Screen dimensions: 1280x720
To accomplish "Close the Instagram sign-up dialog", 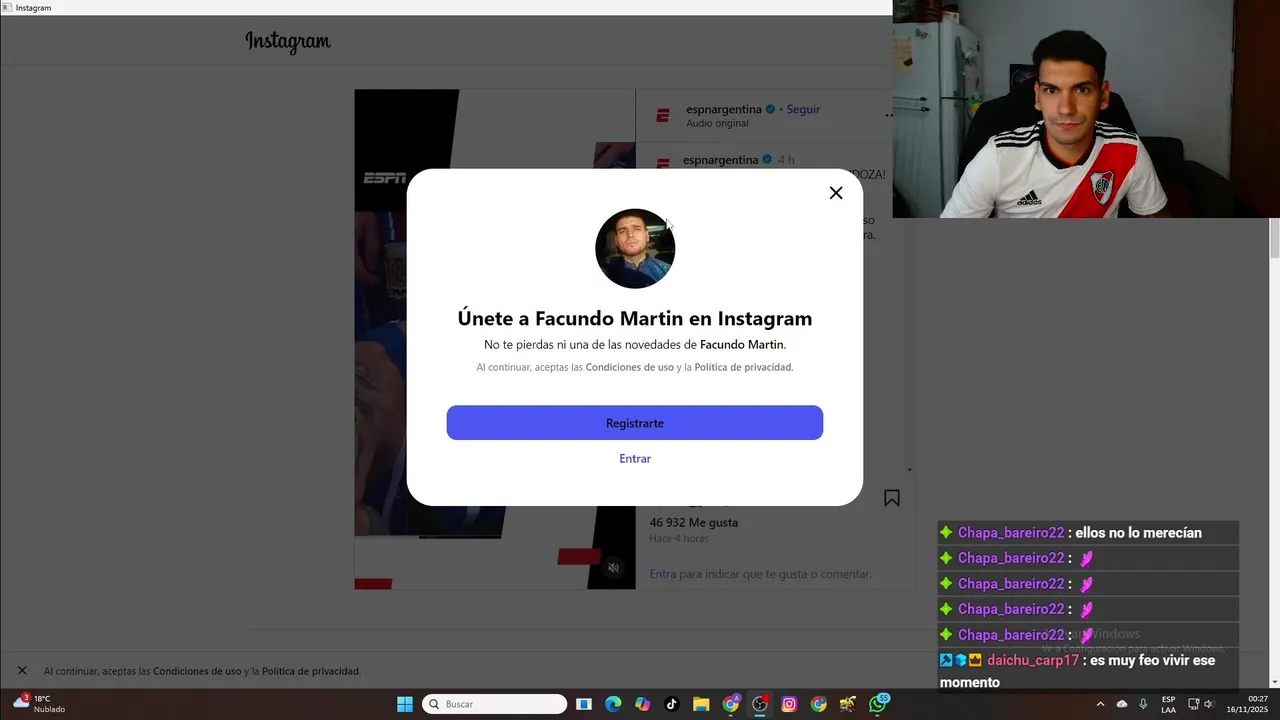I will (836, 193).
